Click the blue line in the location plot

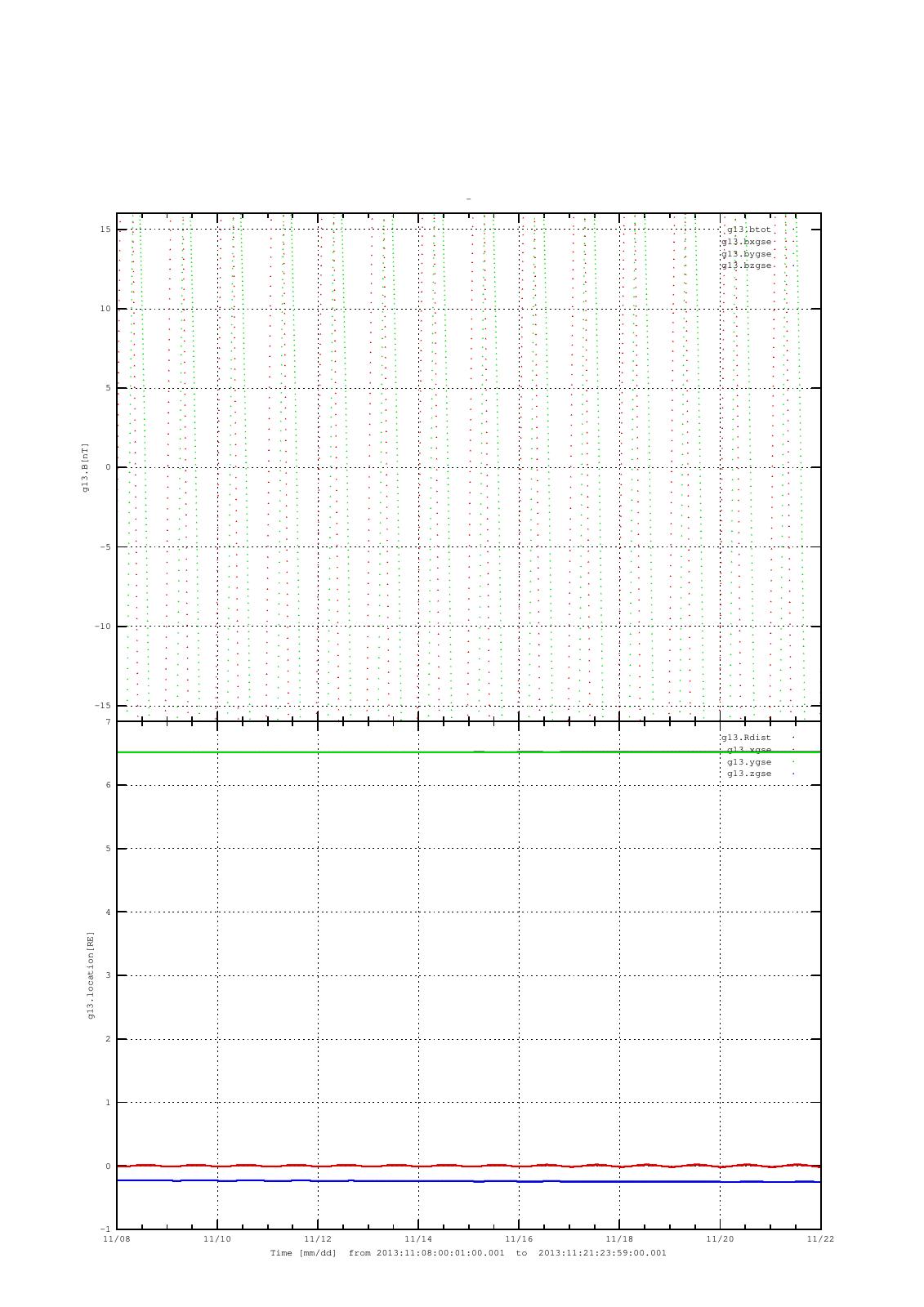[368, 1181]
